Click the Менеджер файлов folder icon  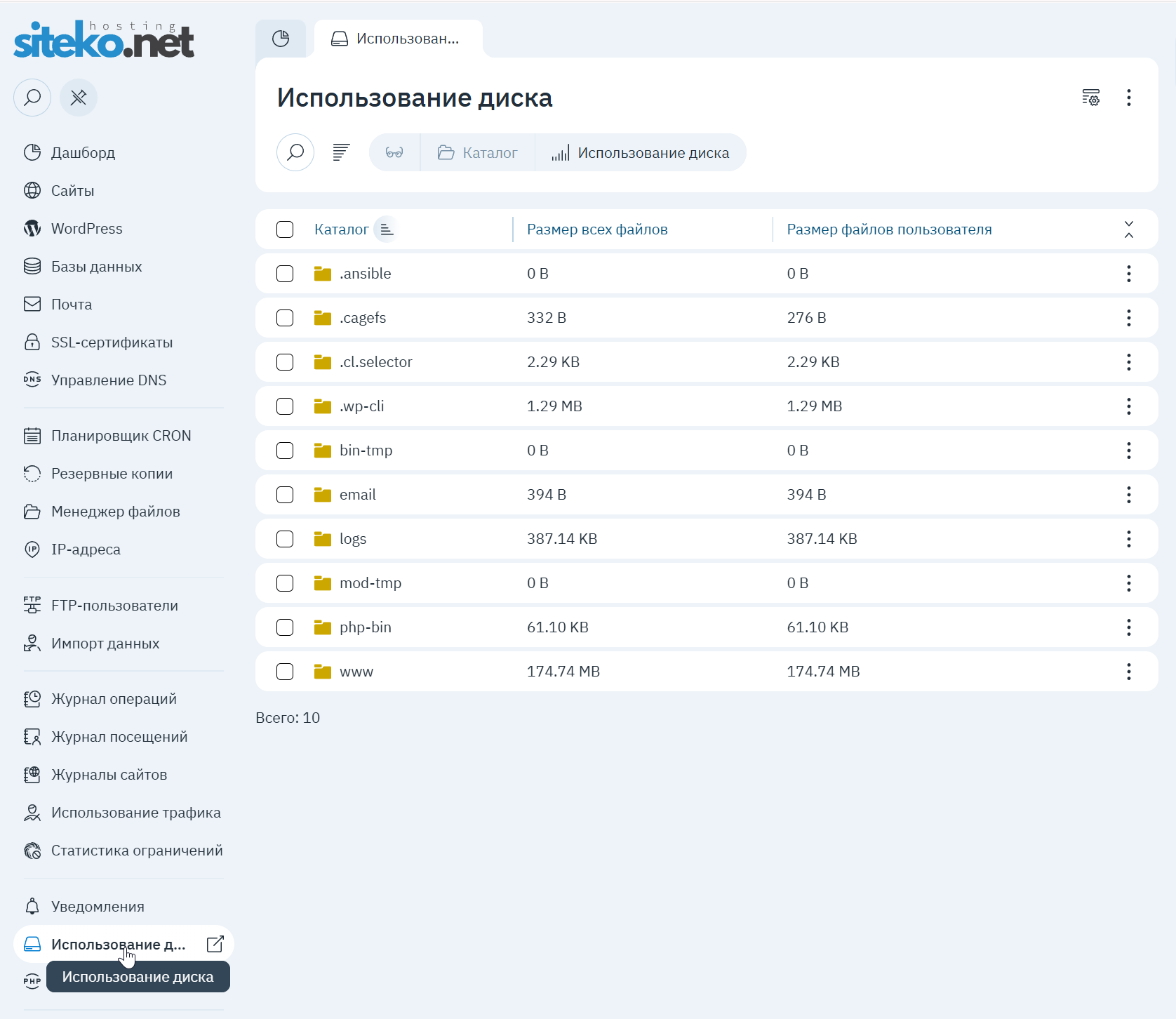[32, 512]
